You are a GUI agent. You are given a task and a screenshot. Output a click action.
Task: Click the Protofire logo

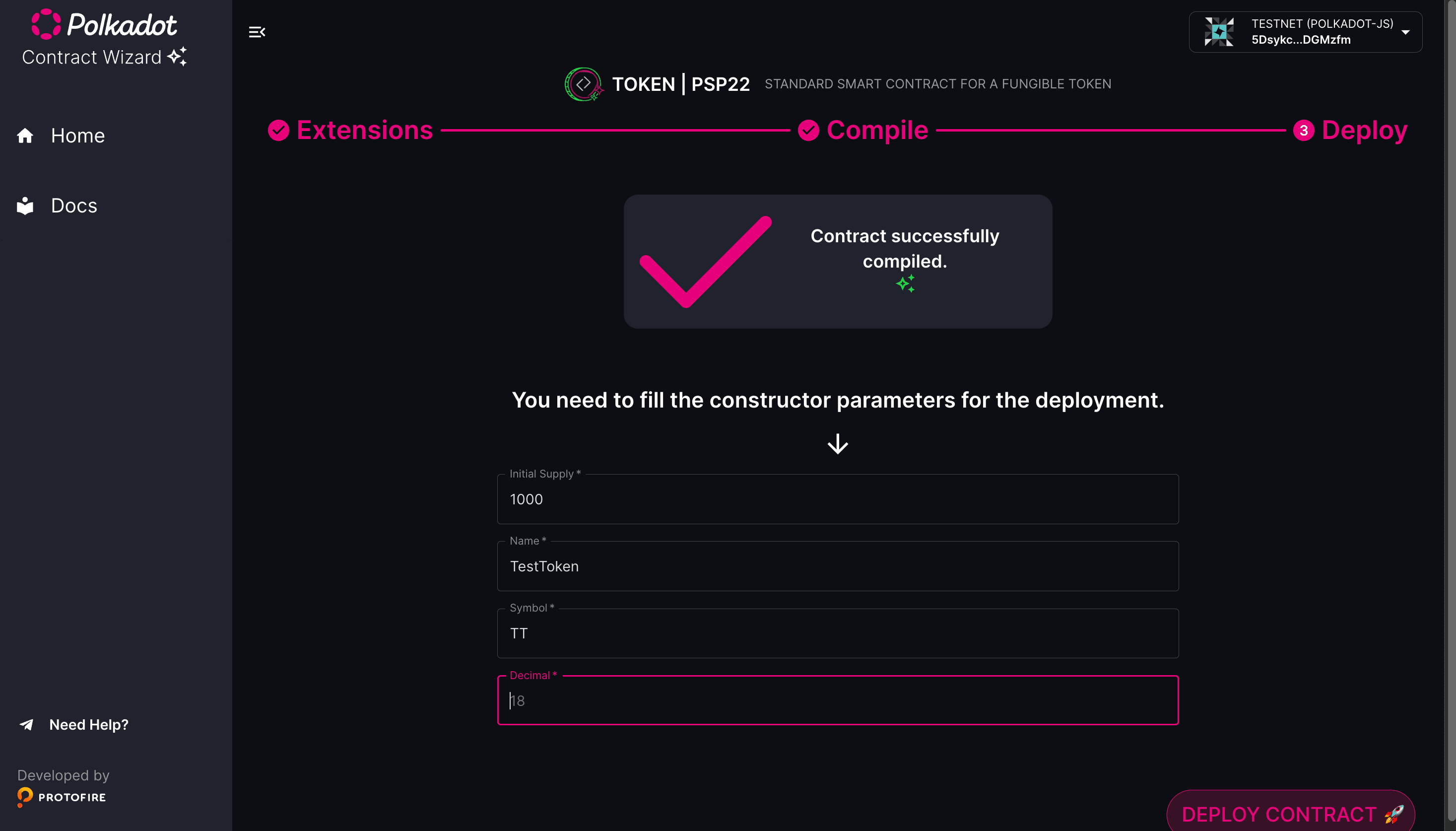coord(62,797)
